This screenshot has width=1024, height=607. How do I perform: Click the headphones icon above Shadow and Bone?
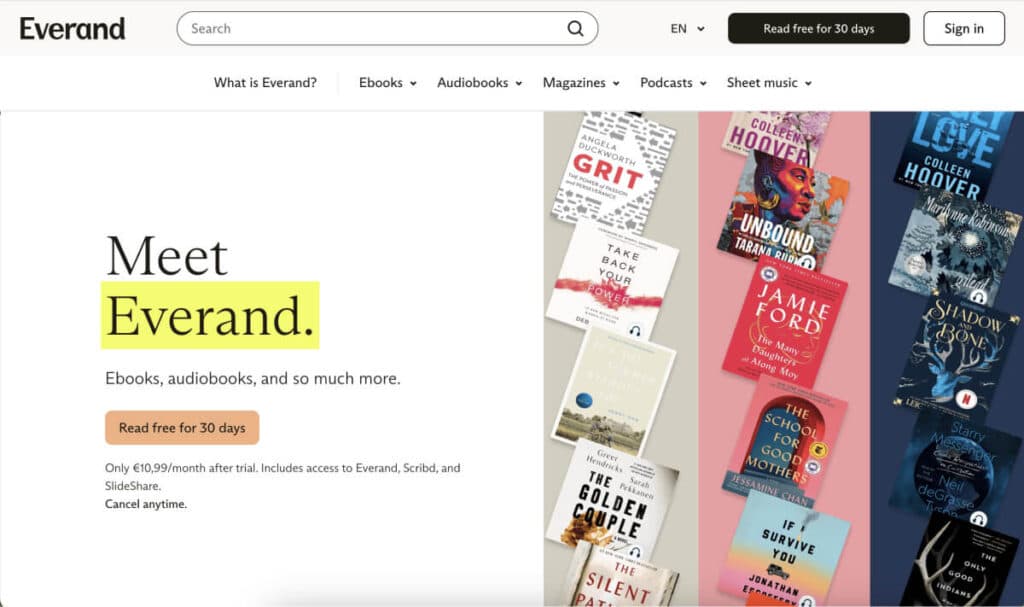977,297
